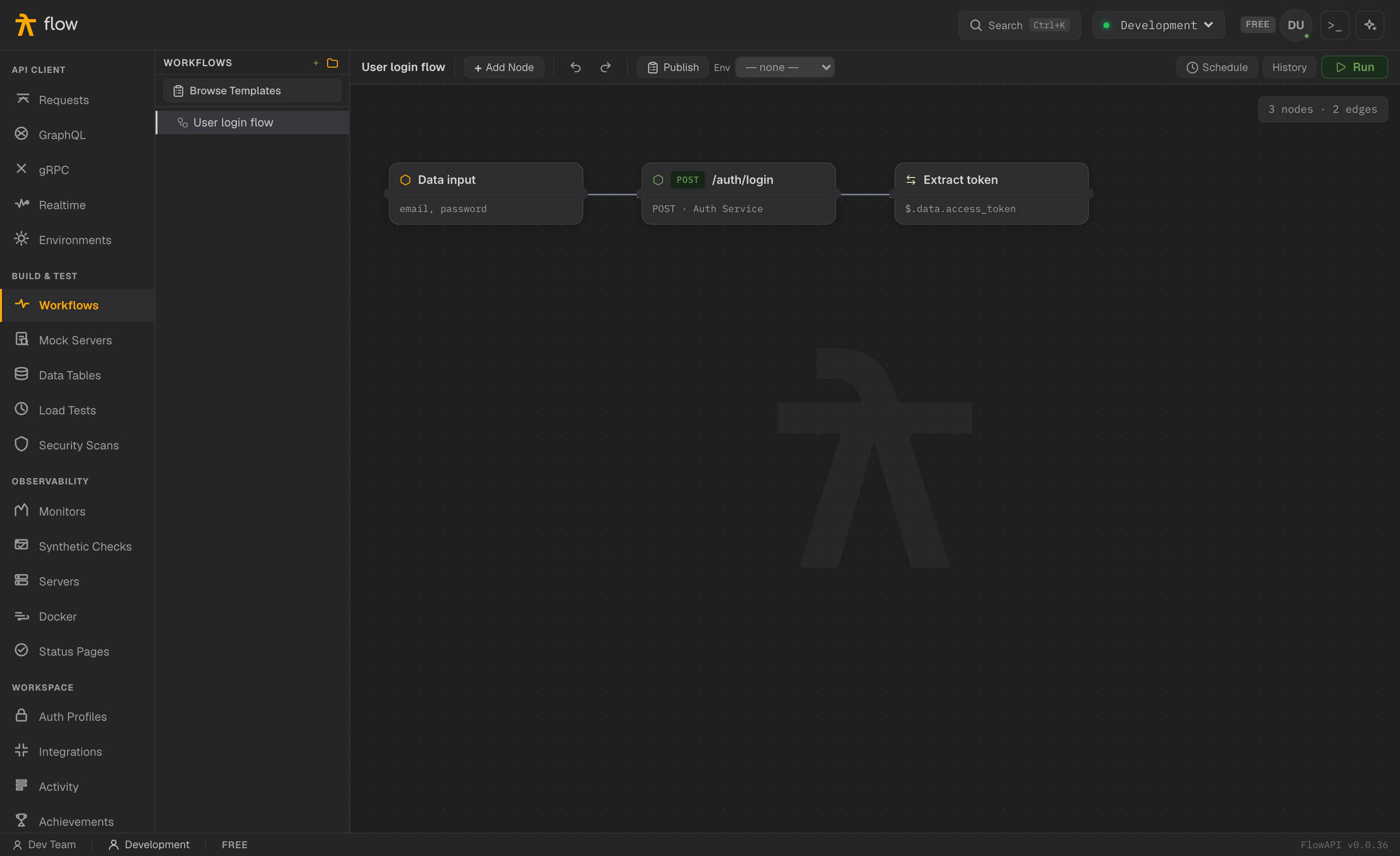The image size is (1400, 856).
Task: Open Realtime in sidebar
Action: tap(77, 205)
